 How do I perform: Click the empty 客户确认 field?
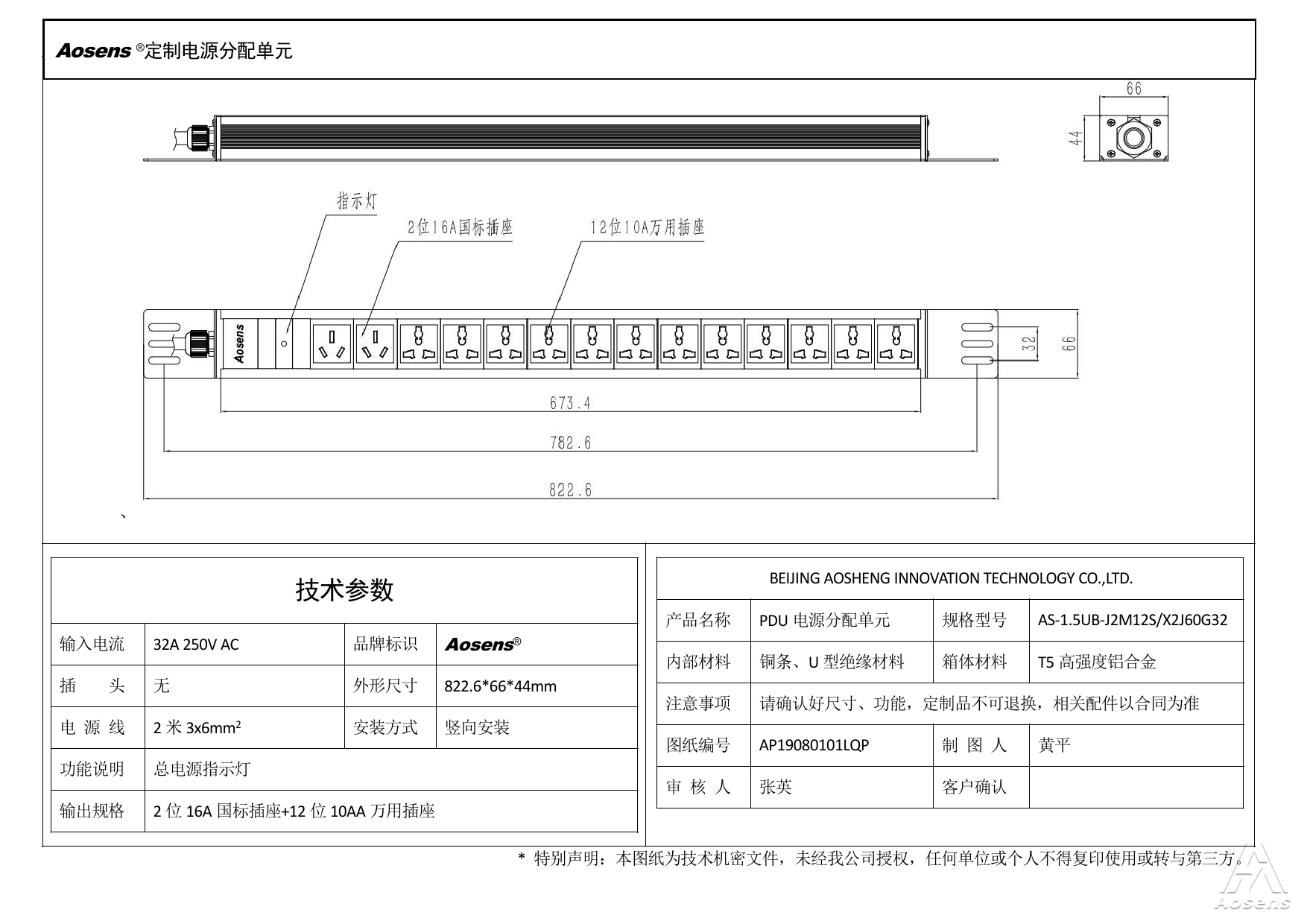point(1136,787)
